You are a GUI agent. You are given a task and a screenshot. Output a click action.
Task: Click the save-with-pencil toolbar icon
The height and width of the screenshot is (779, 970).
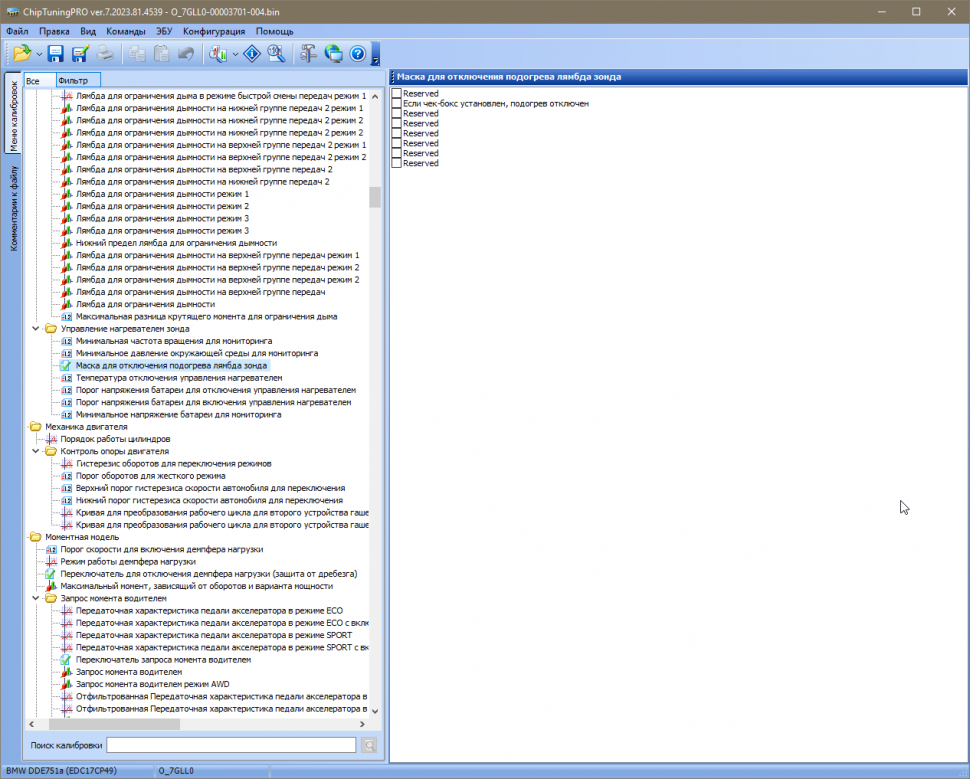80,54
